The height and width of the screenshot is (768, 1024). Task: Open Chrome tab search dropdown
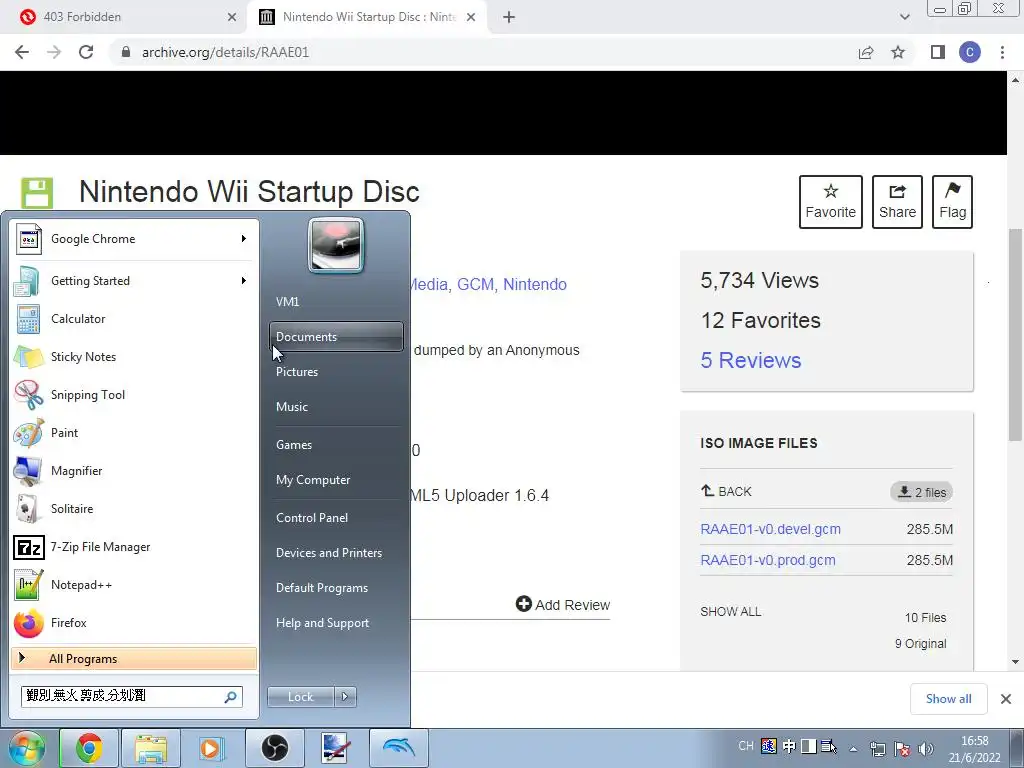click(904, 17)
